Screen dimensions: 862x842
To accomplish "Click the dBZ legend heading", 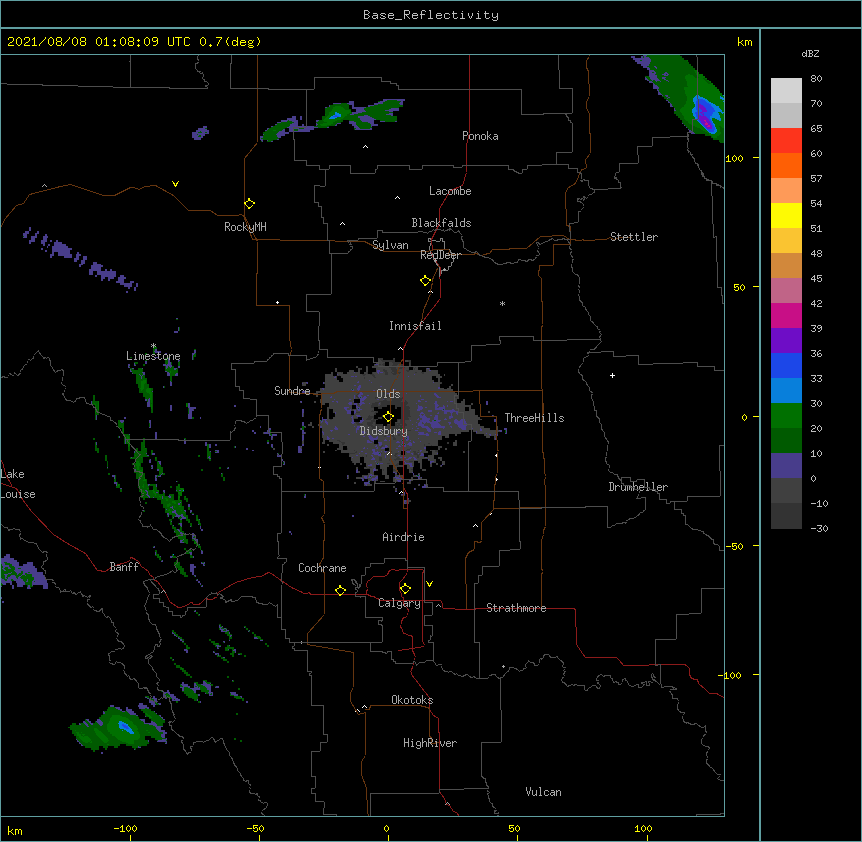I will coord(810,53).
